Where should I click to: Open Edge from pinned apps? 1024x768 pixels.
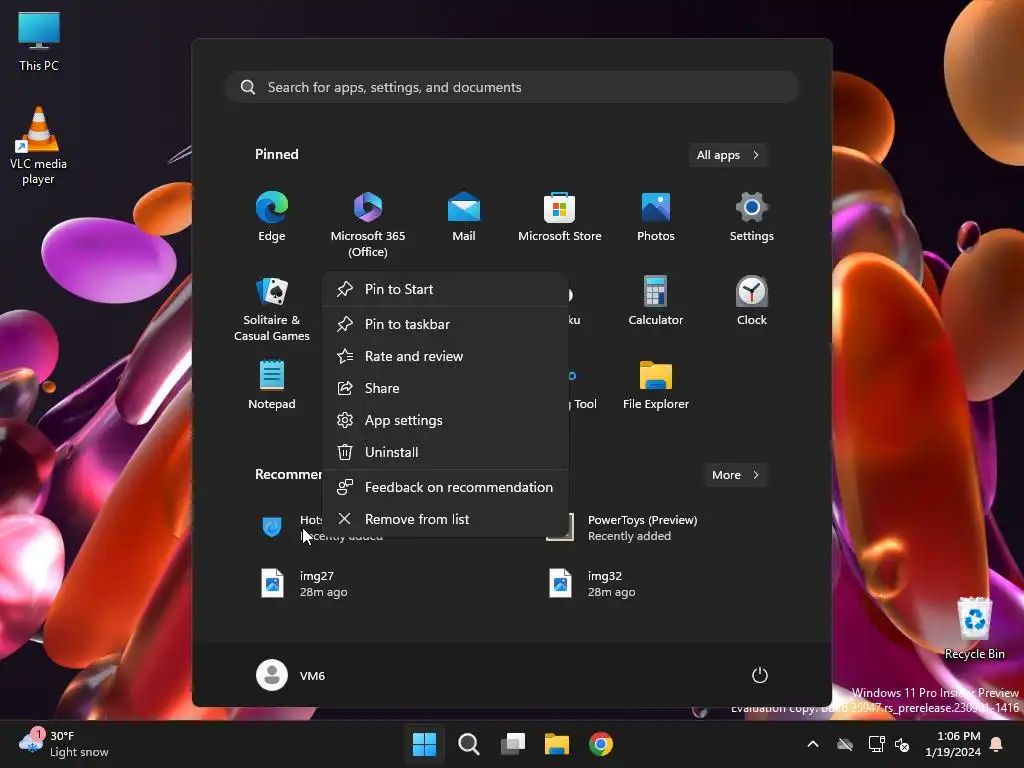point(272,216)
